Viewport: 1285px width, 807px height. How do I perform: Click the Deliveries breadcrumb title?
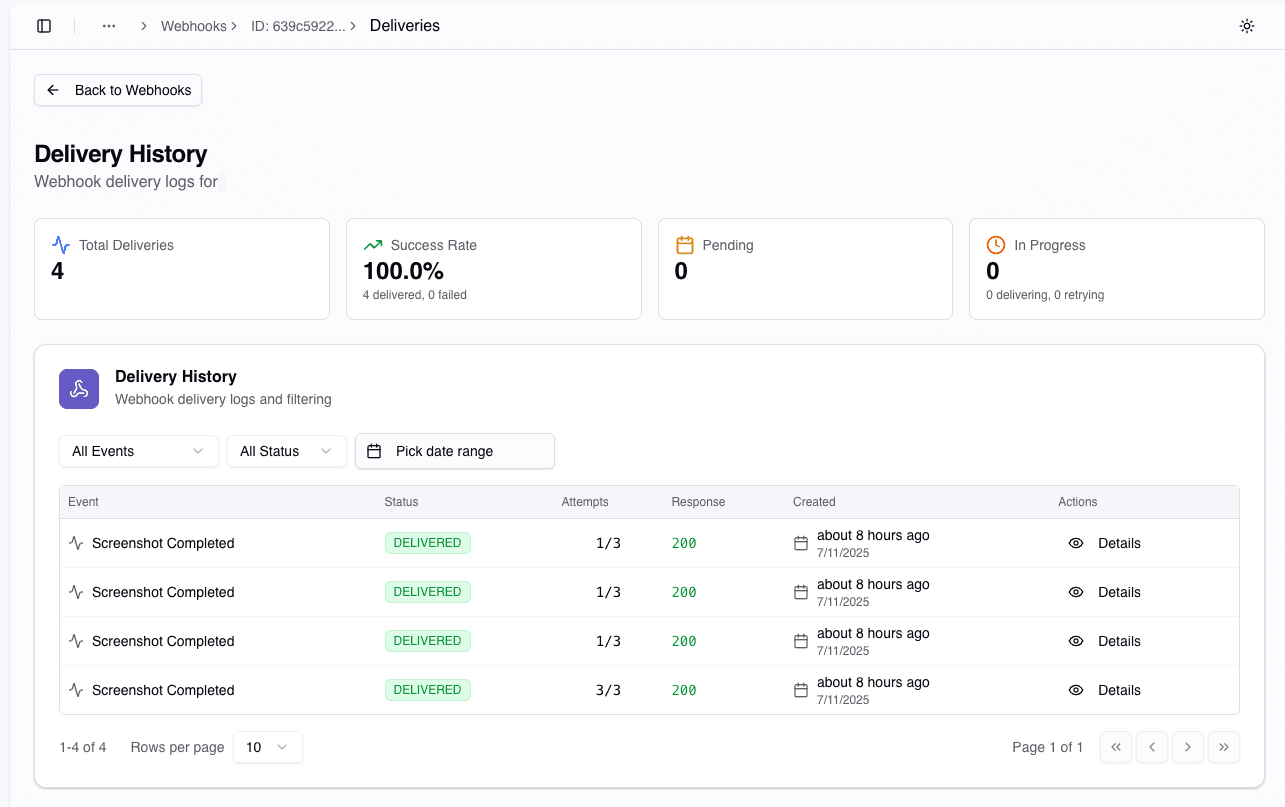click(405, 26)
